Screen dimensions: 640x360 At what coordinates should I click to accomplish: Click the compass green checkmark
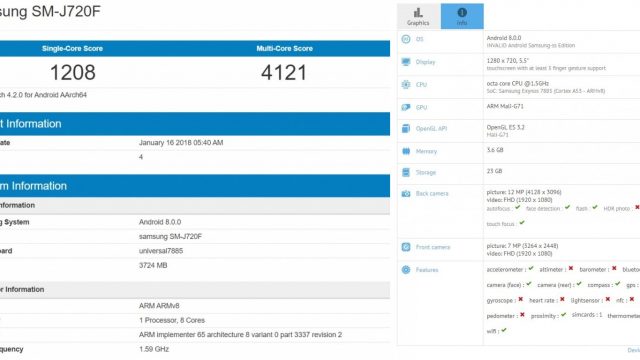coord(618,284)
